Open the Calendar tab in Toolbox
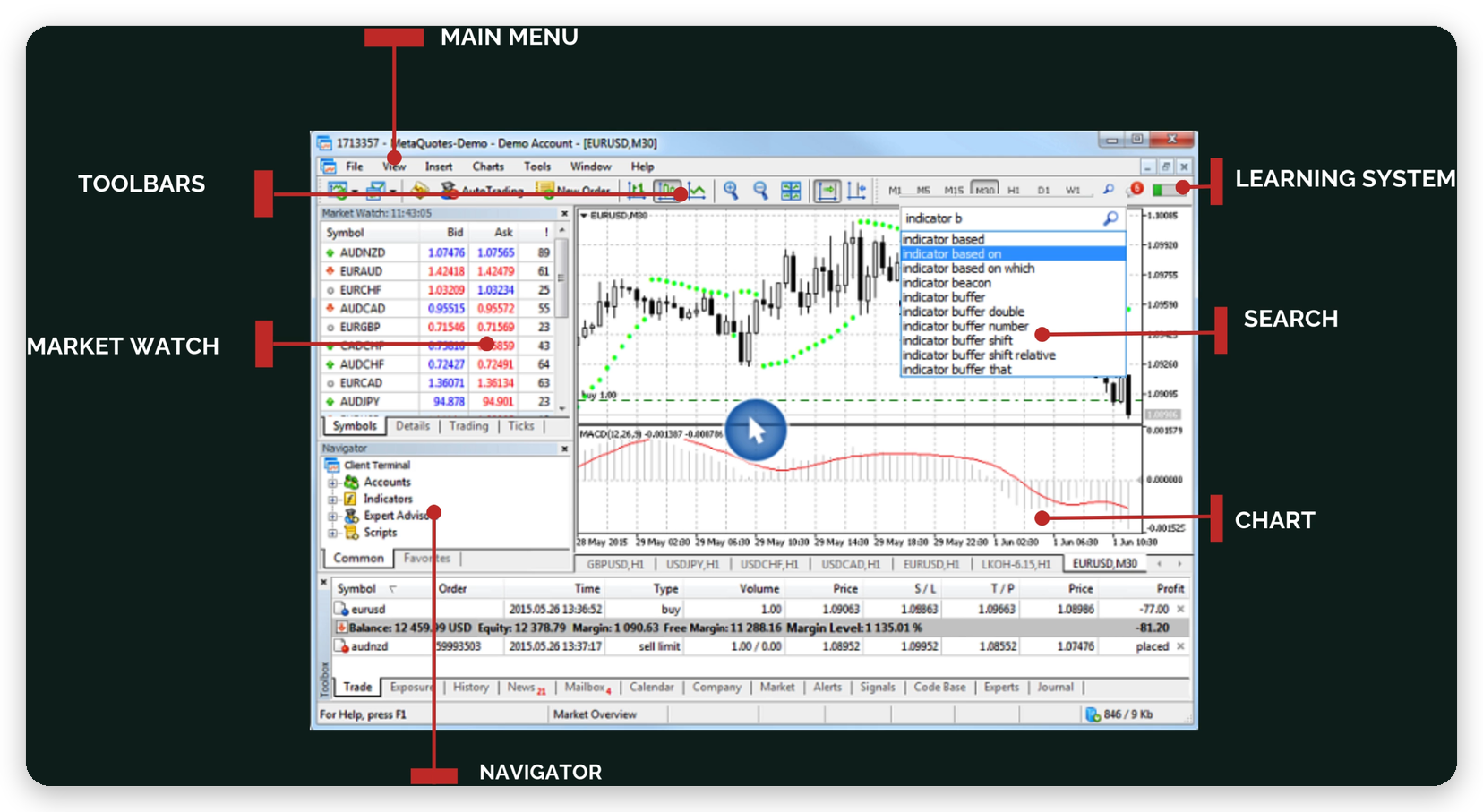The width and height of the screenshot is (1483, 812). click(651, 688)
